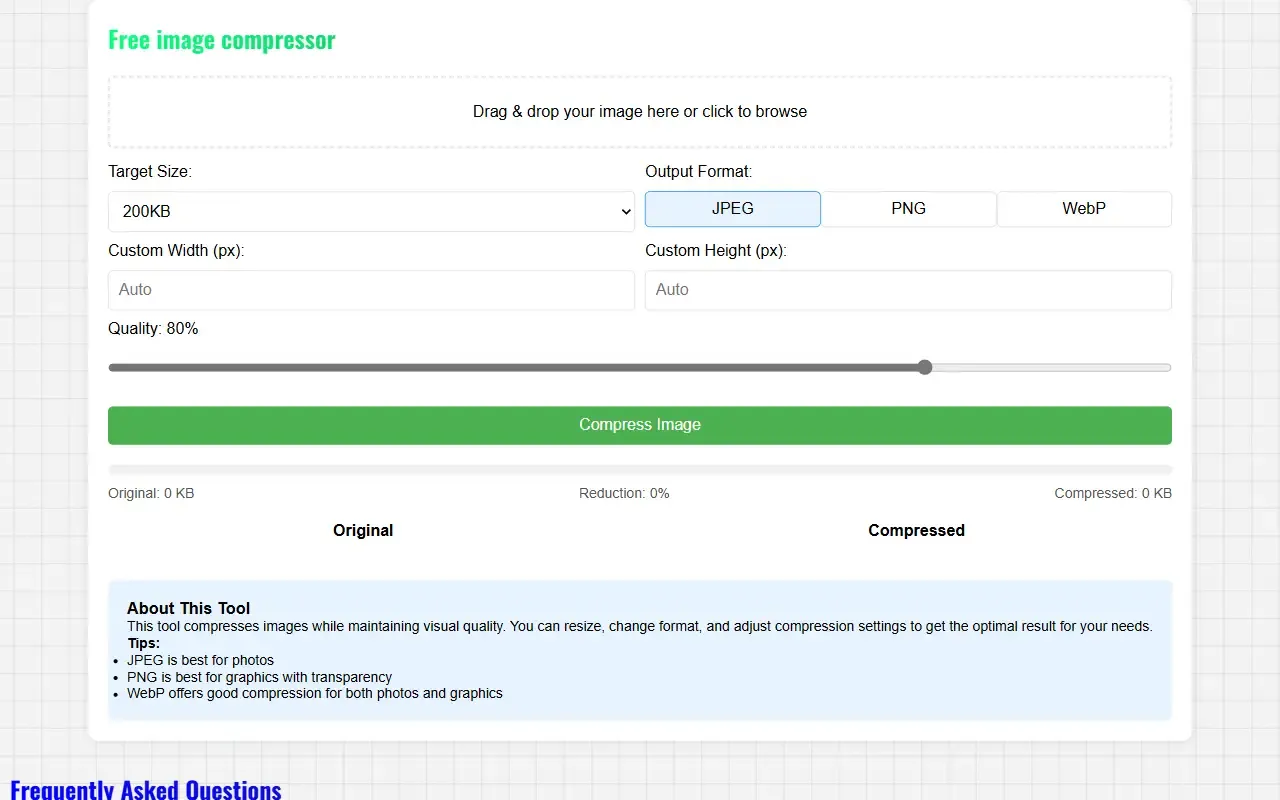Click the 'Free image compressor' heading

222,40
